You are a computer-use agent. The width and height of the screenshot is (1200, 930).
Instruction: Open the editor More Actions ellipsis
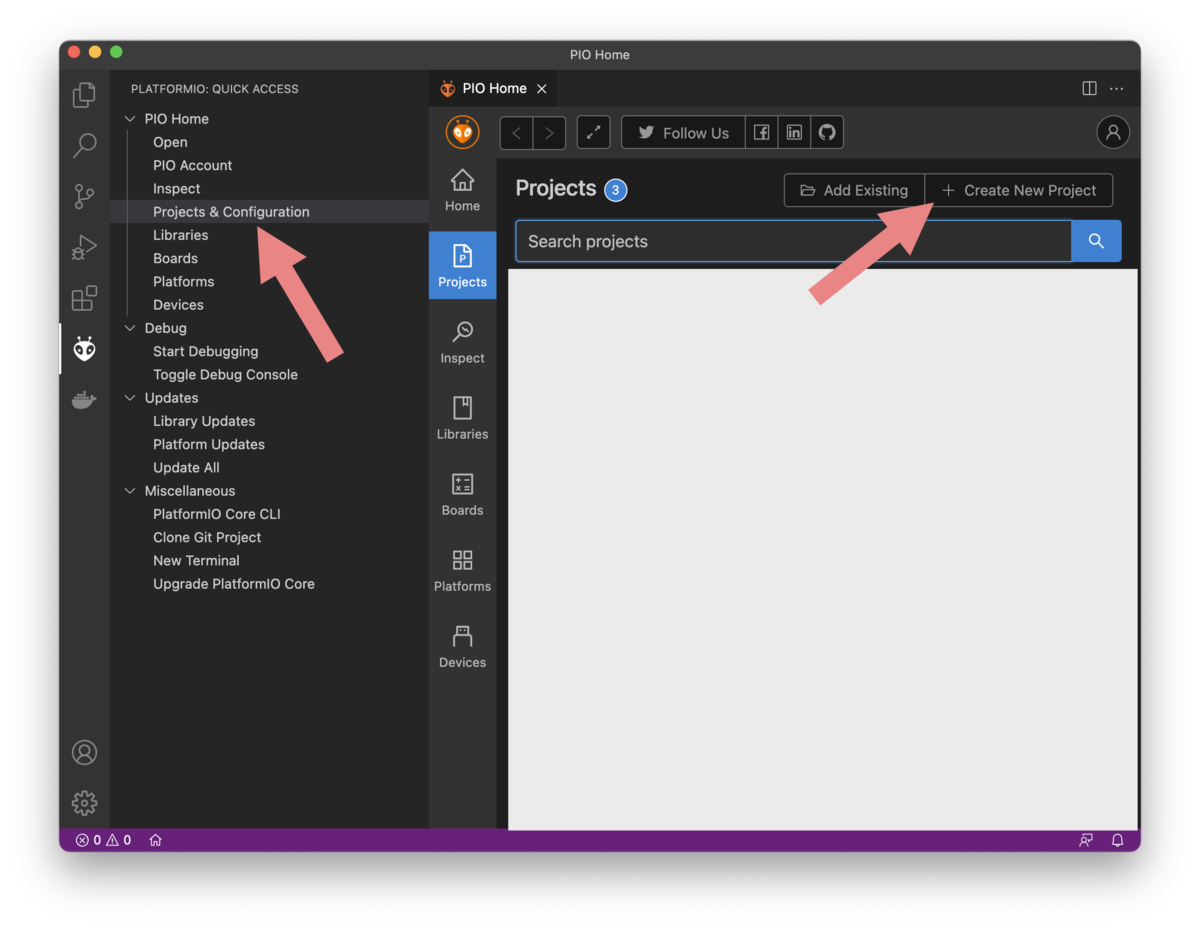click(1117, 88)
